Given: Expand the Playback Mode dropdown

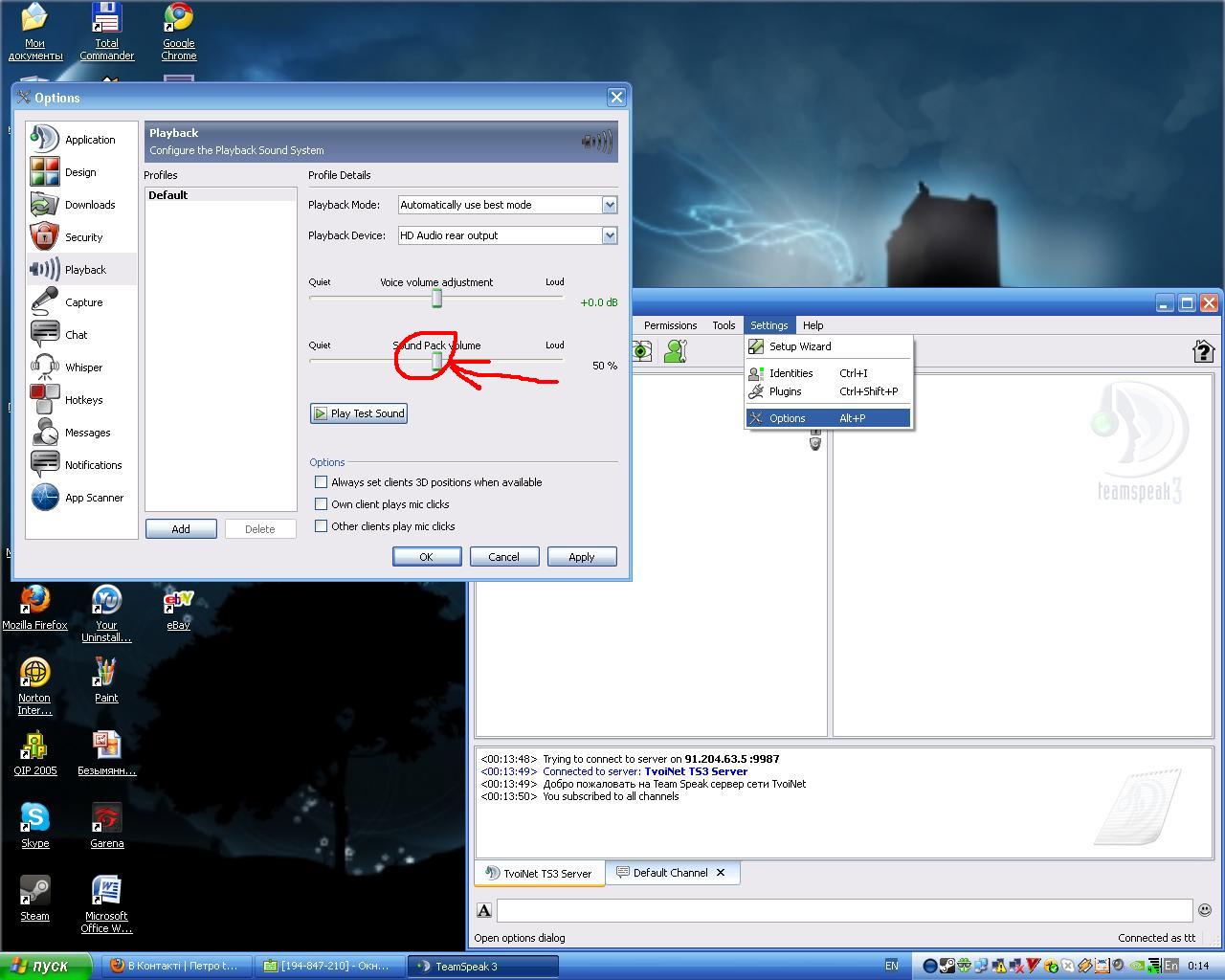Looking at the screenshot, I should pyautogui.click(x=610, y=205).
